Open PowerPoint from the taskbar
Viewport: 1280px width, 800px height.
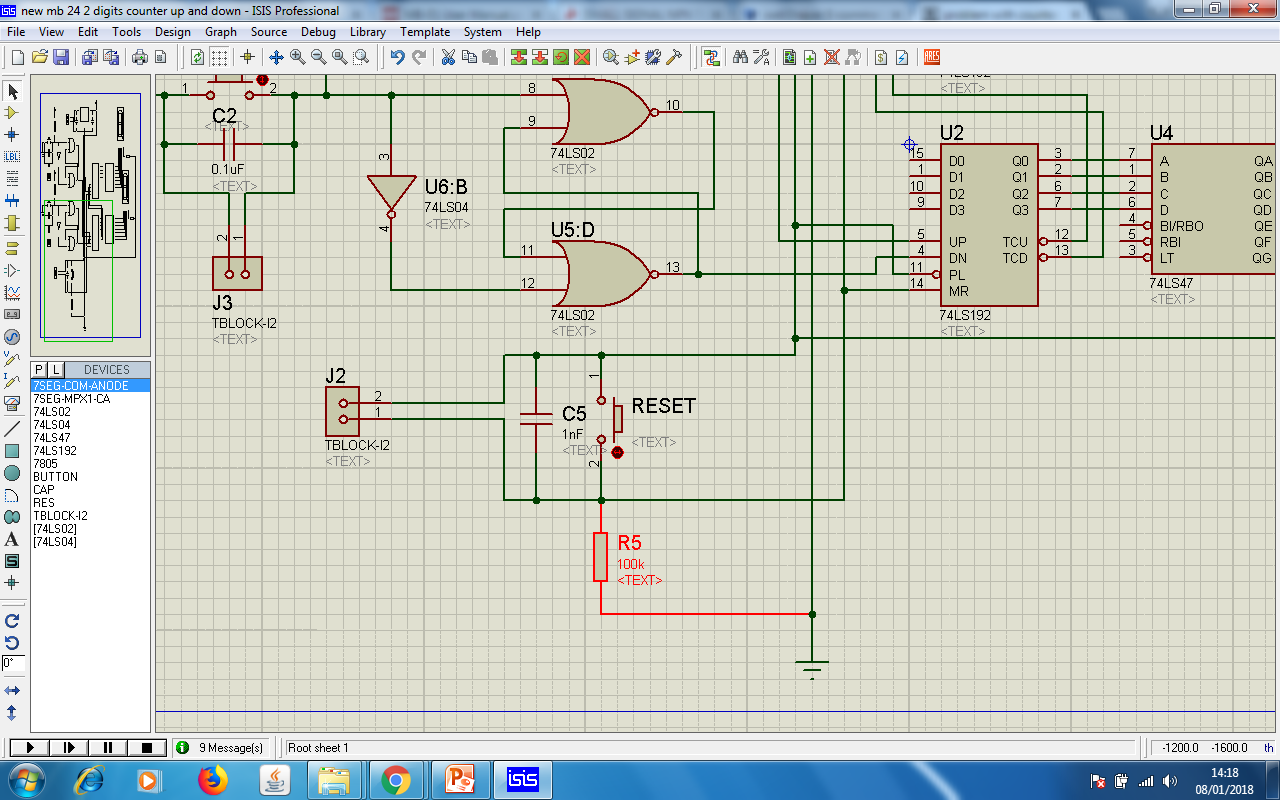pyautogui.click(x=459, y=779)
